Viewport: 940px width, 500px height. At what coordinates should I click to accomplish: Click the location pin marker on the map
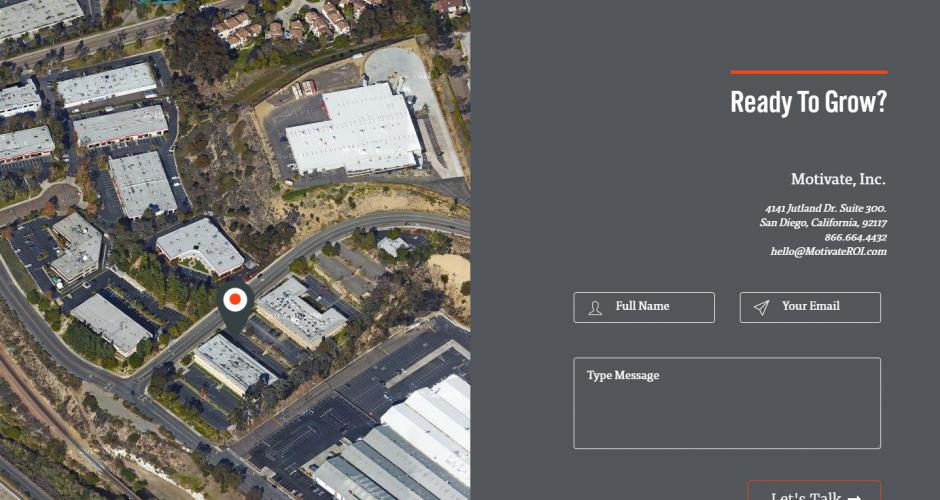(235, 307)
